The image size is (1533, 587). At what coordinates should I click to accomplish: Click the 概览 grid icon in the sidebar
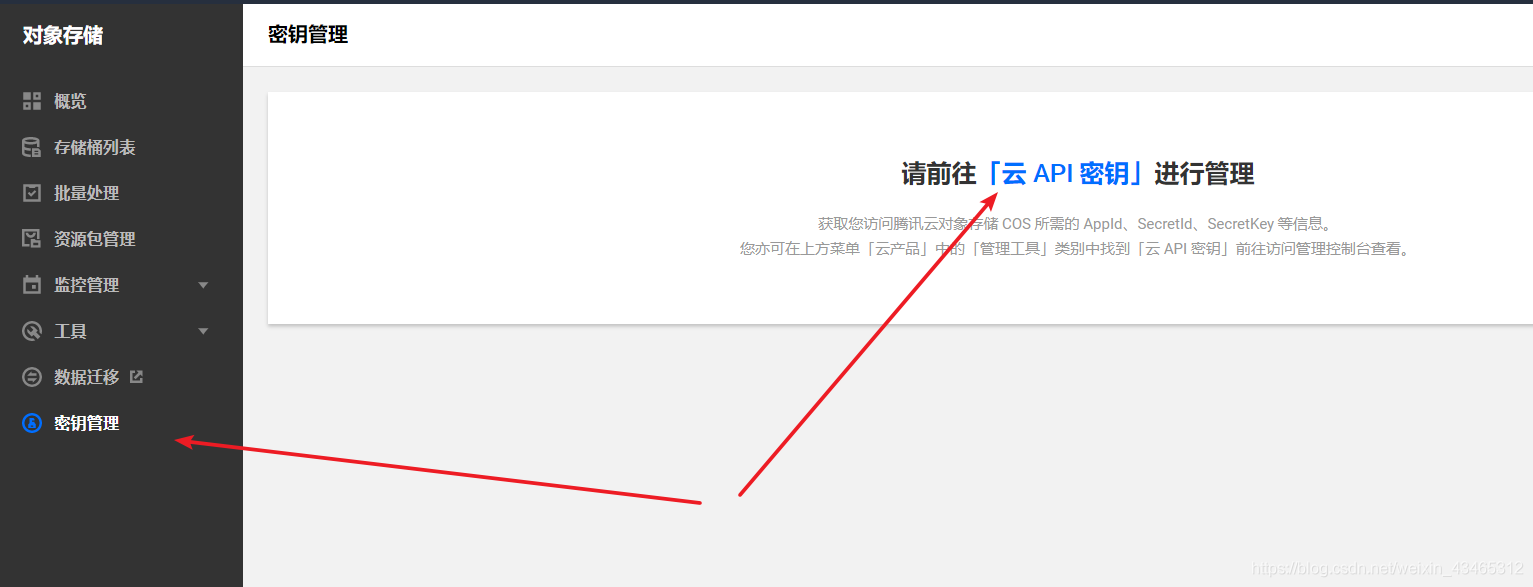click(32, 100)
